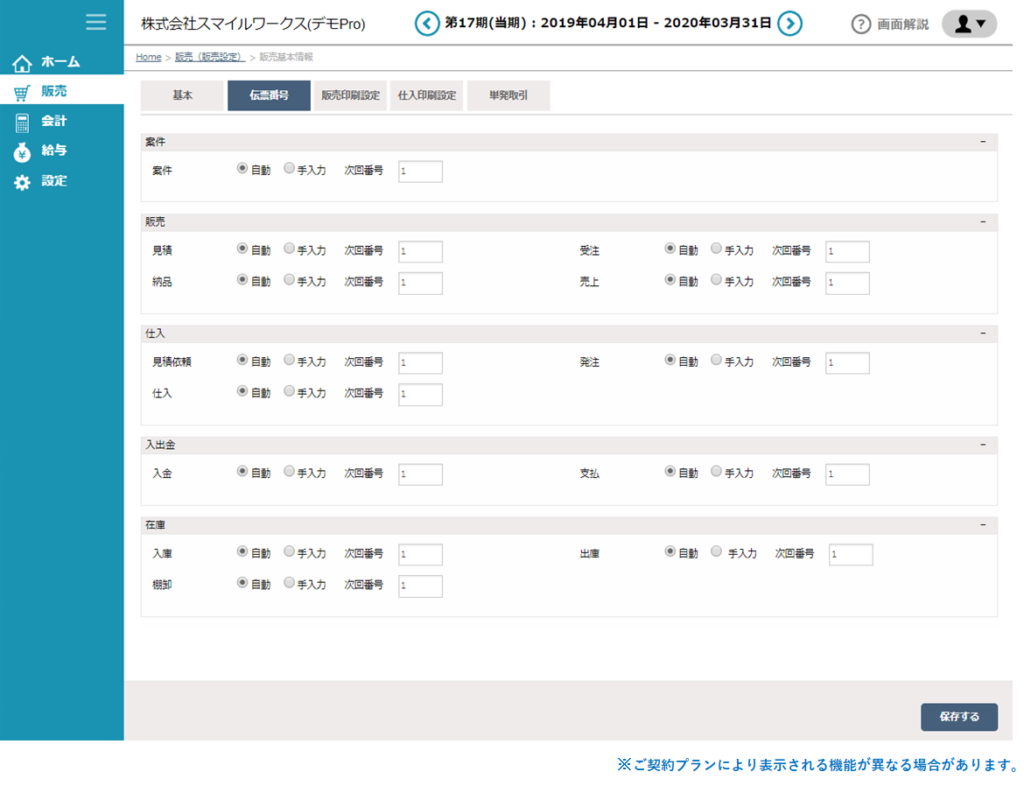Select 手入力 for 見積
Image resolution: width=1024 pixels, height=786 pixels.
pyautogui.click(x=289, y=249)
